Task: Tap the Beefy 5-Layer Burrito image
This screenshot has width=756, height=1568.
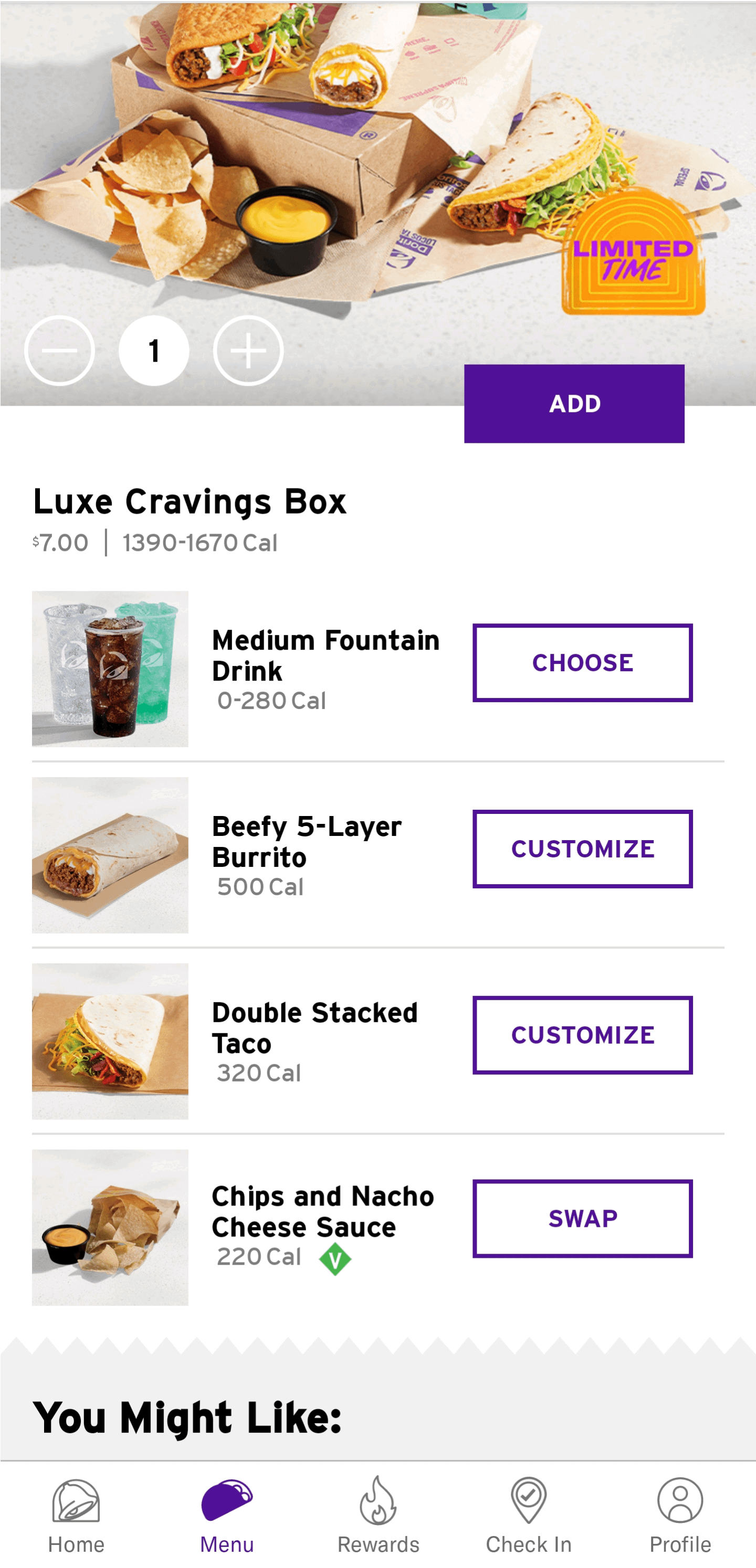Action: [x=110, y=855]
